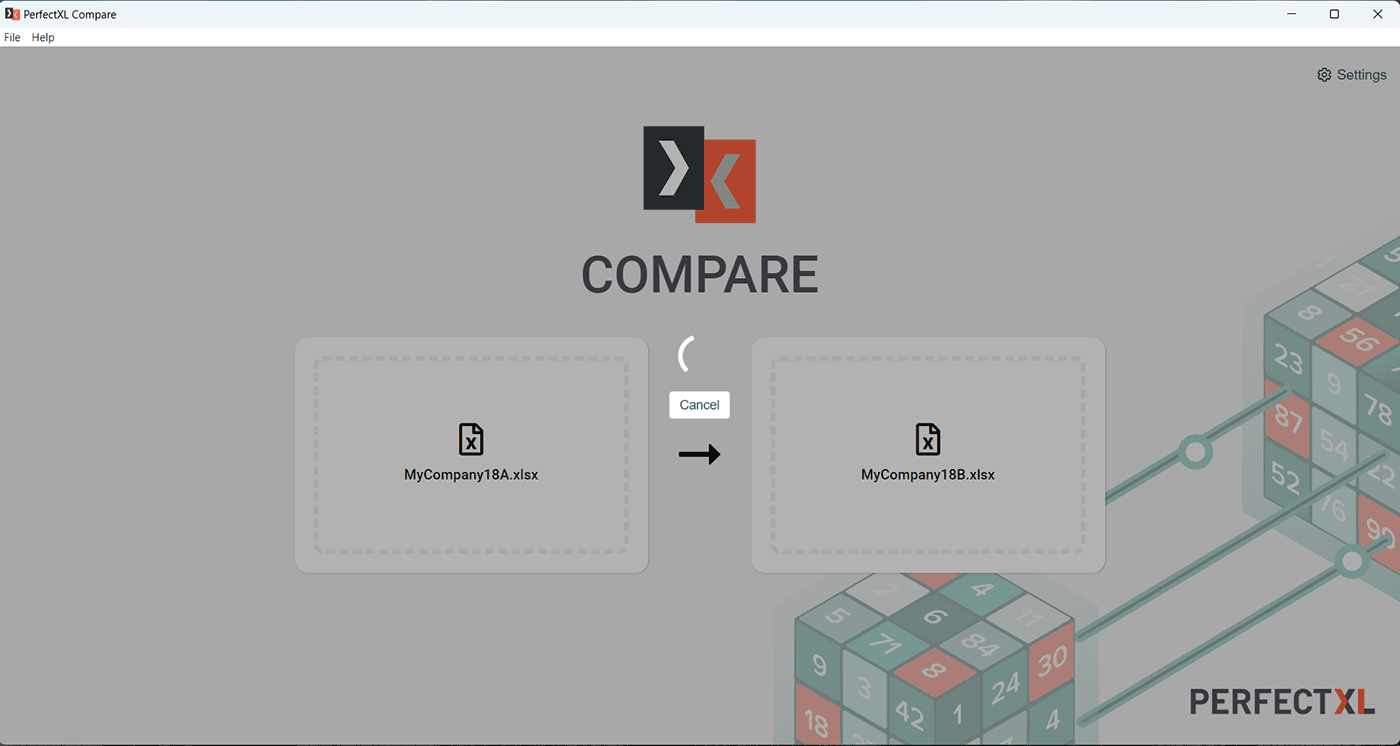Select the Excel file icon for MyCompany18A.xlsx

(x=471, y=440)
